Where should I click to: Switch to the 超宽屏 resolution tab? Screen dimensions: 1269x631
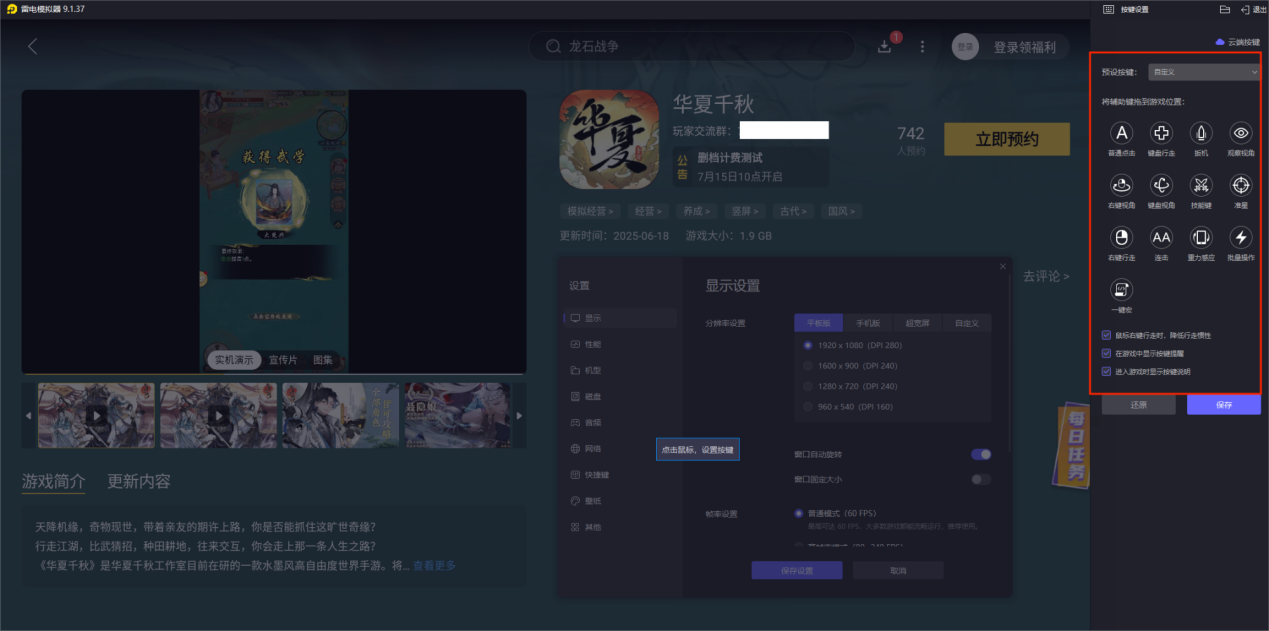pos(917,323)
